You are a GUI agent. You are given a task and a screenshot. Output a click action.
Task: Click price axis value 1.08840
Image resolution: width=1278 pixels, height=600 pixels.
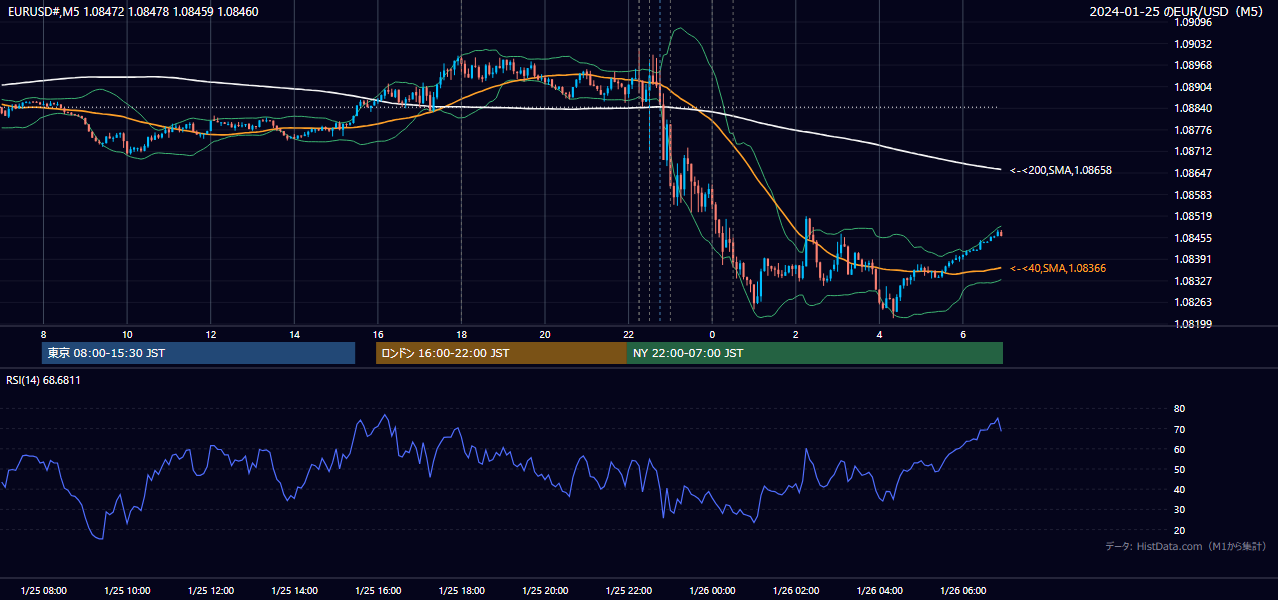[x=1192, y=108]
